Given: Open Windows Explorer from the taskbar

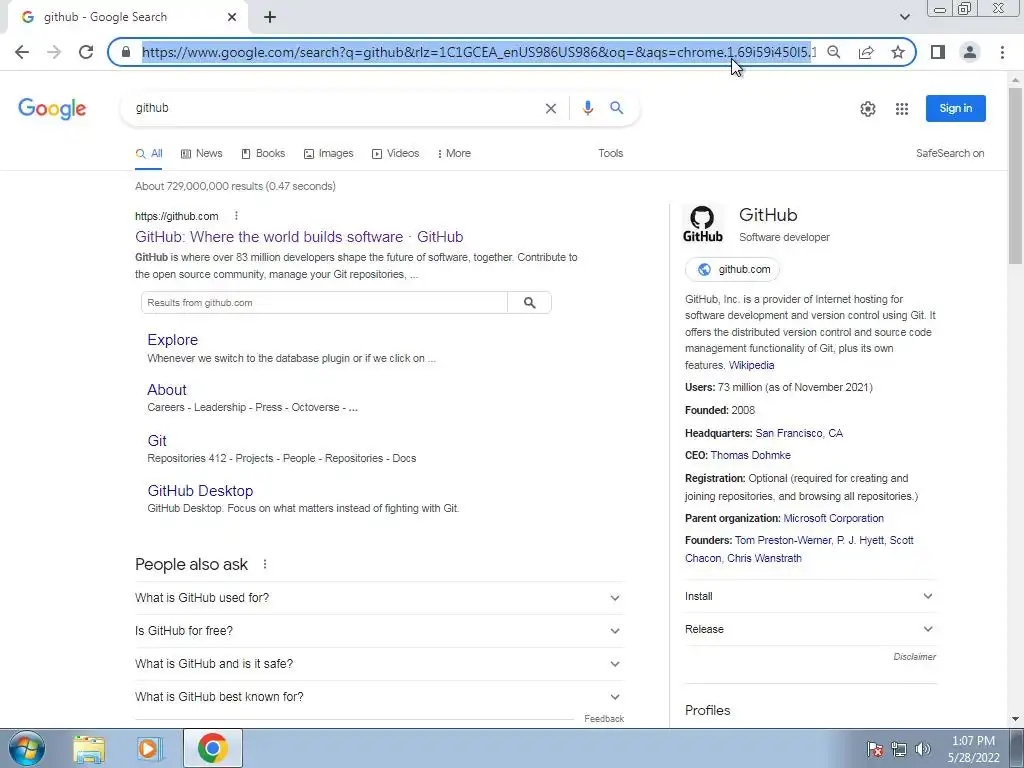Looking at the screenshot, I should tap(89, 748).
